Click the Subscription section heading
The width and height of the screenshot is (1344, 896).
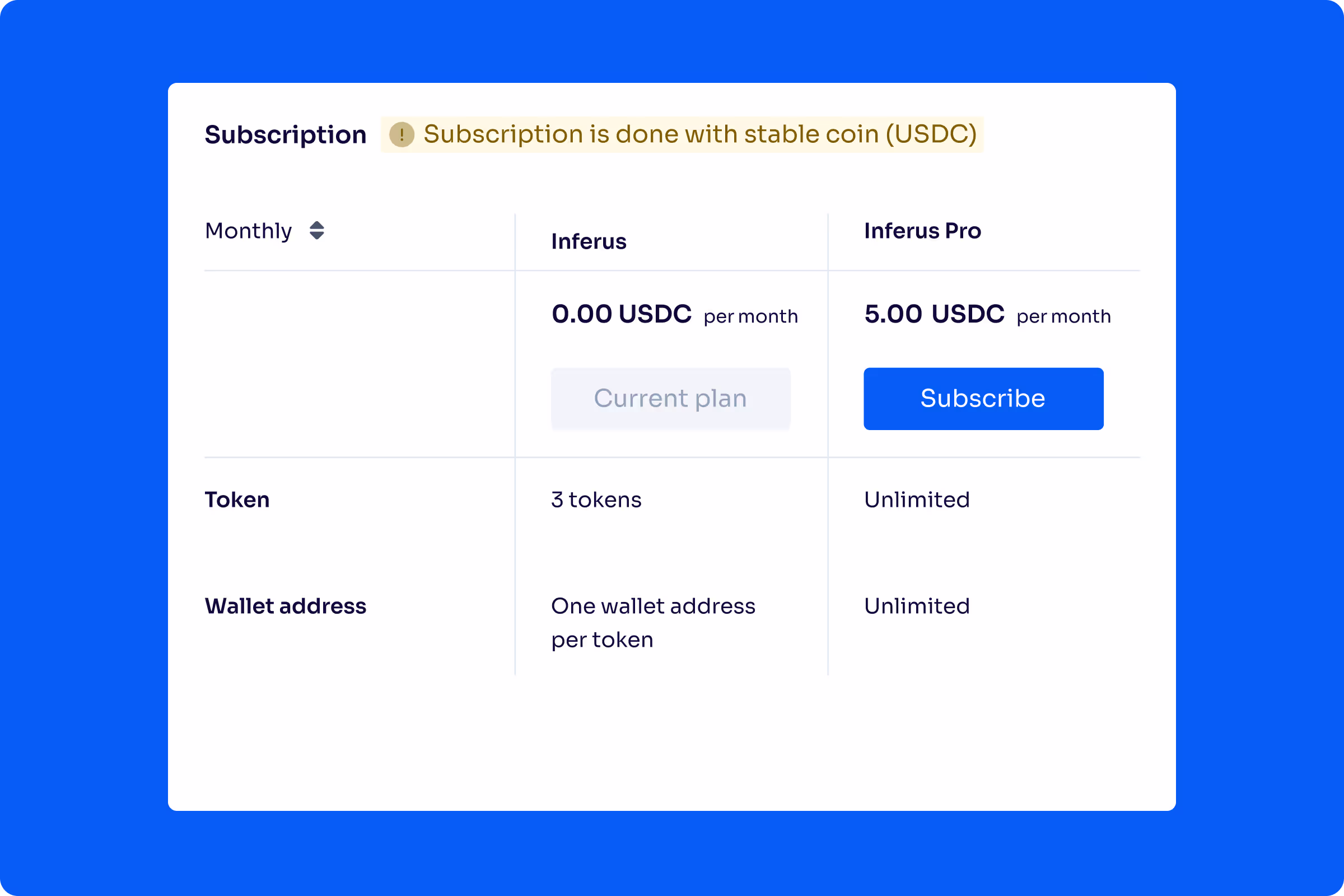(x=285, y=135)
